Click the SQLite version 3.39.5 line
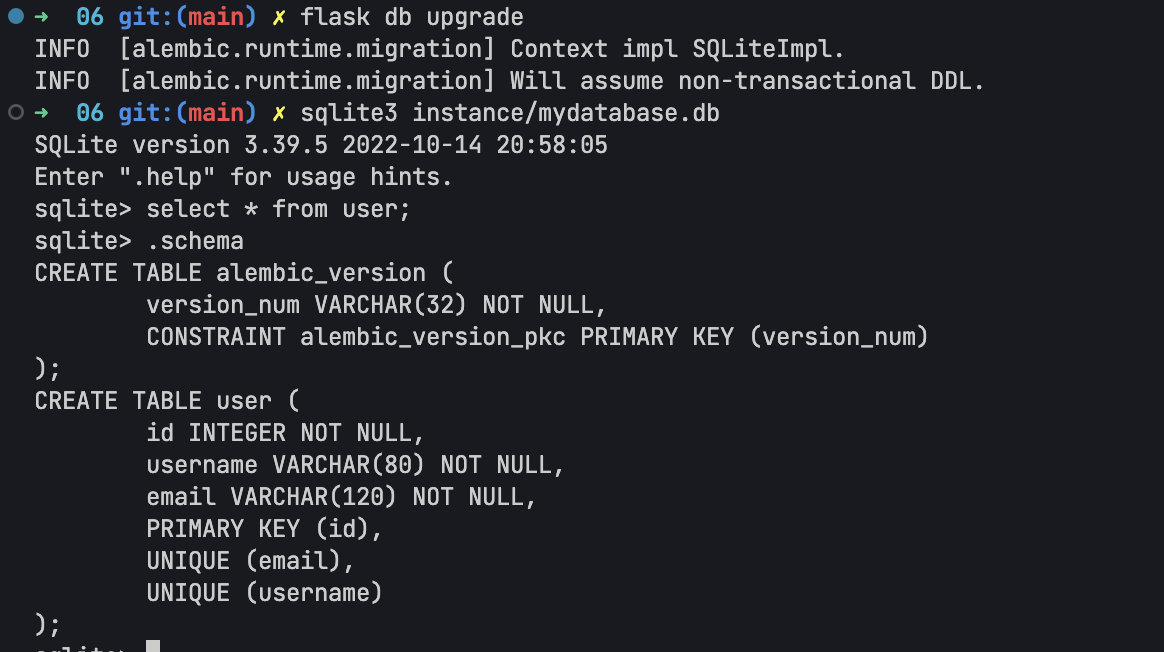Image resolution: width=1164 pixels, height=652 pixels. (321, 145)
